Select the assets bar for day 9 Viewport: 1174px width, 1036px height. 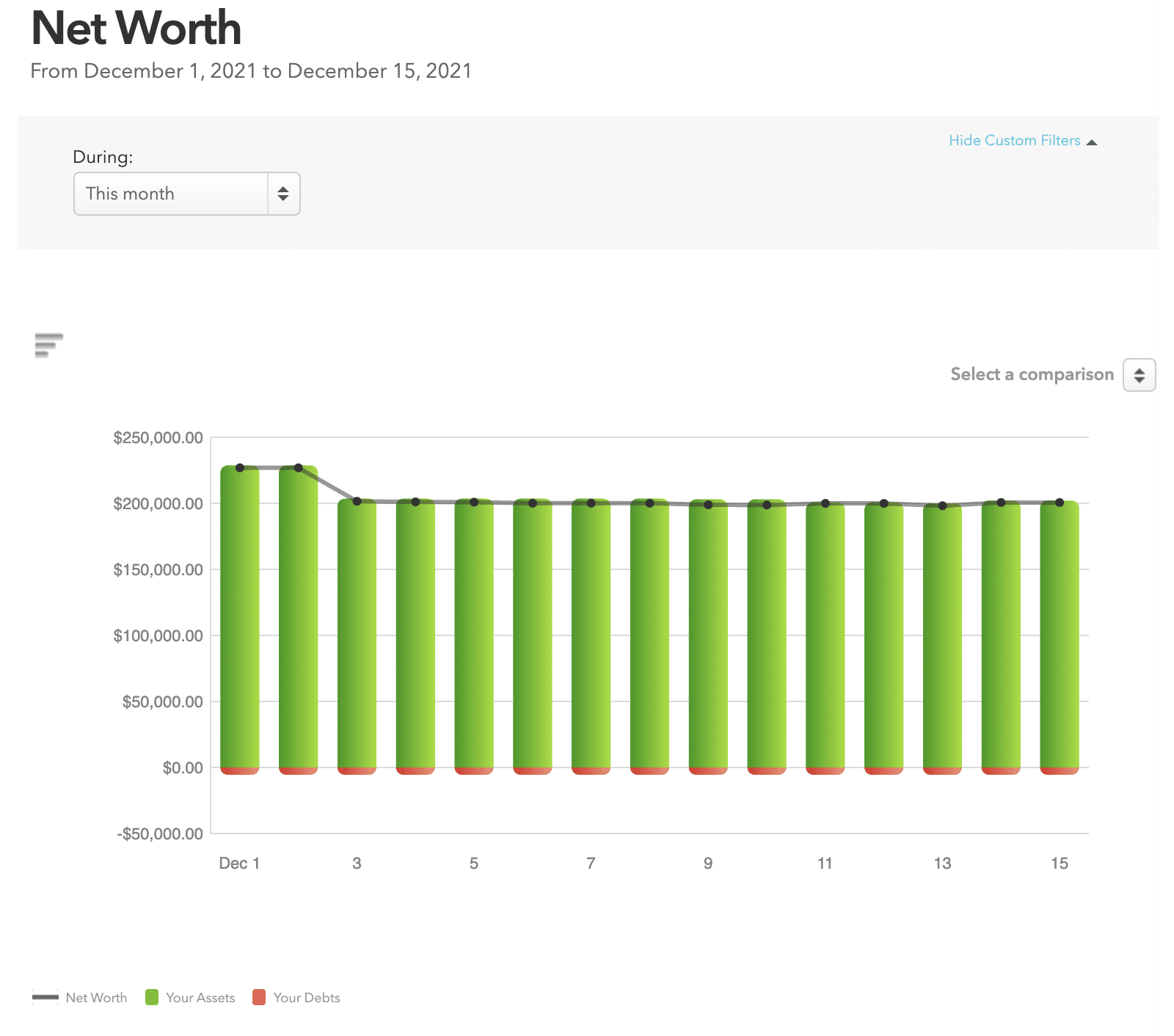coord(708,634)
